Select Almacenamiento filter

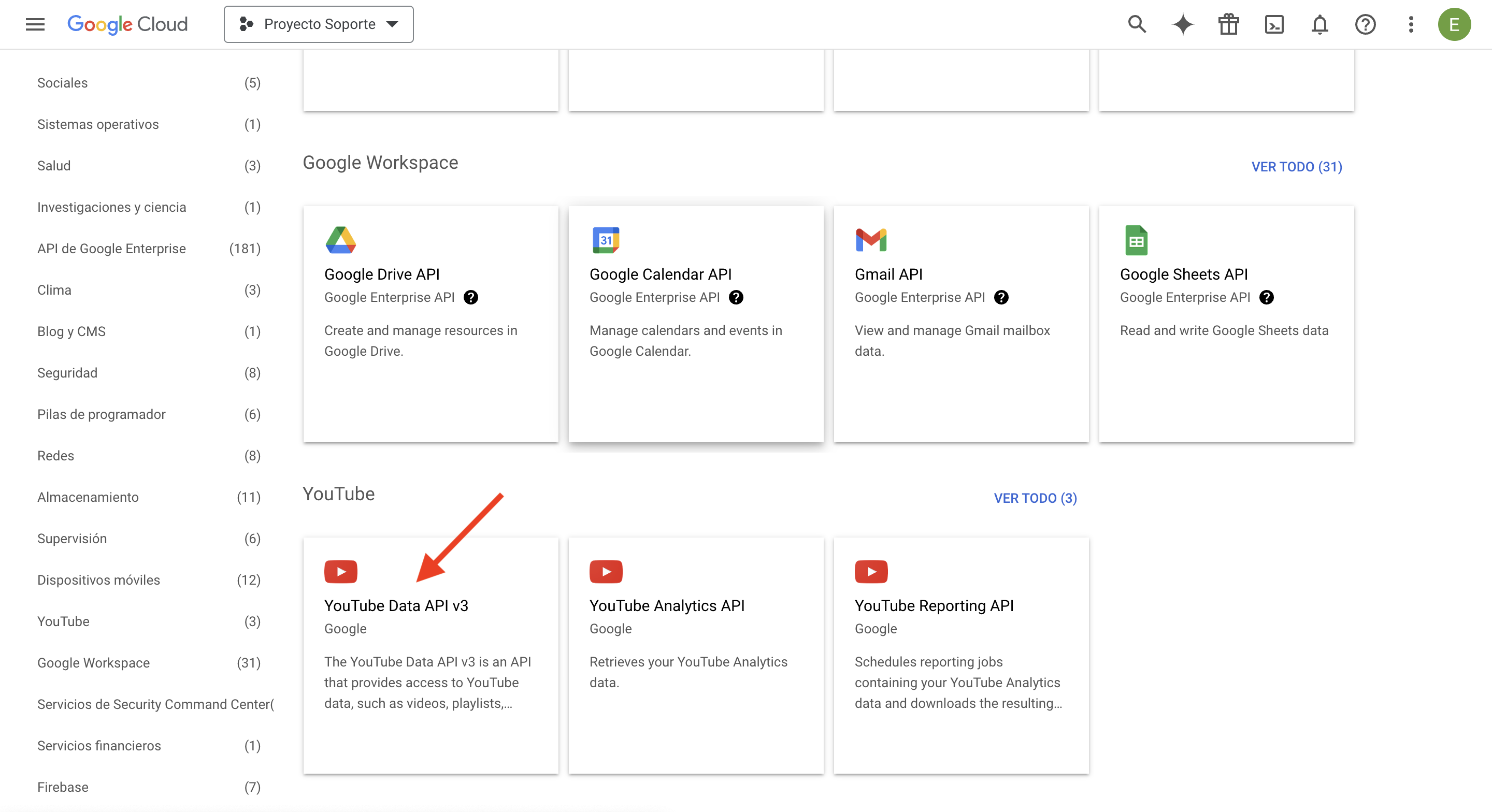click(149, 497)
